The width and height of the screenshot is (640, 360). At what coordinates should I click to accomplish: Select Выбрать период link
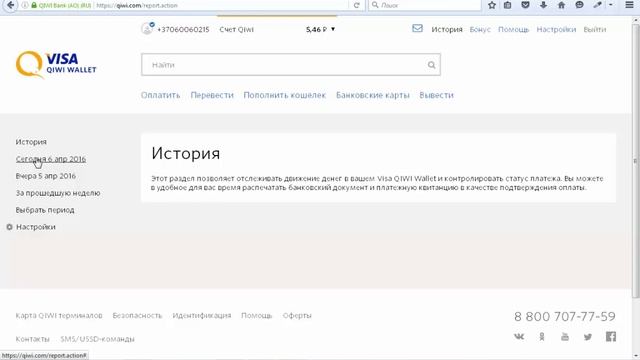45,210
